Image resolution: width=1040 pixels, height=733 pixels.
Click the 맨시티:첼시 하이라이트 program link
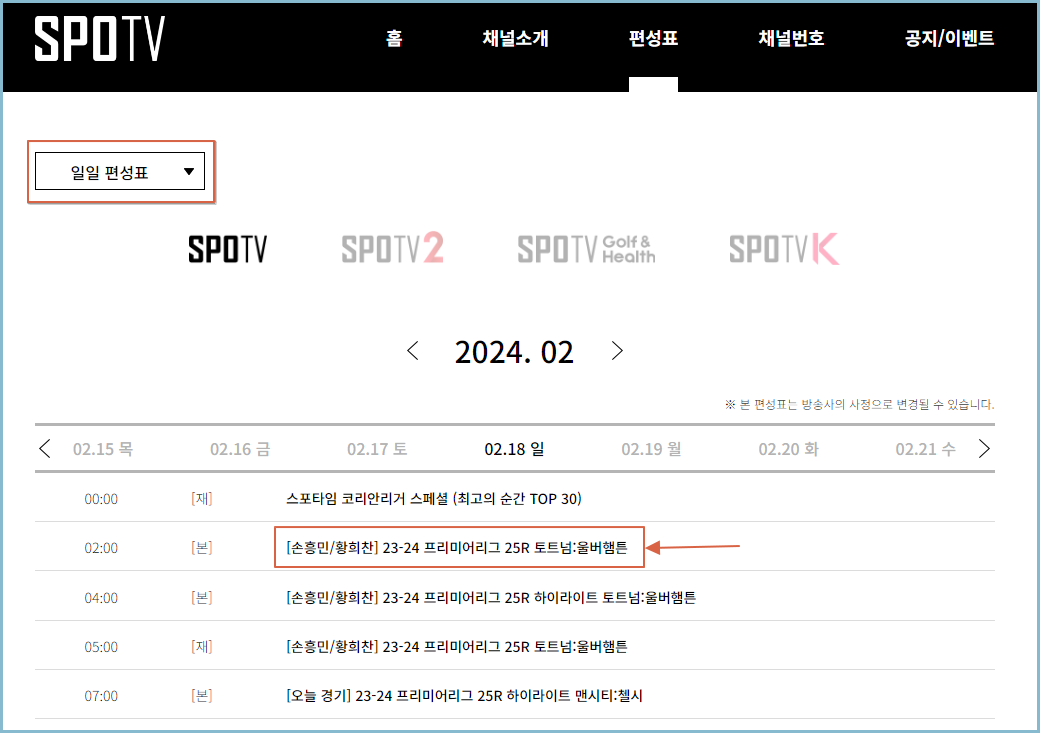[458, 694]
